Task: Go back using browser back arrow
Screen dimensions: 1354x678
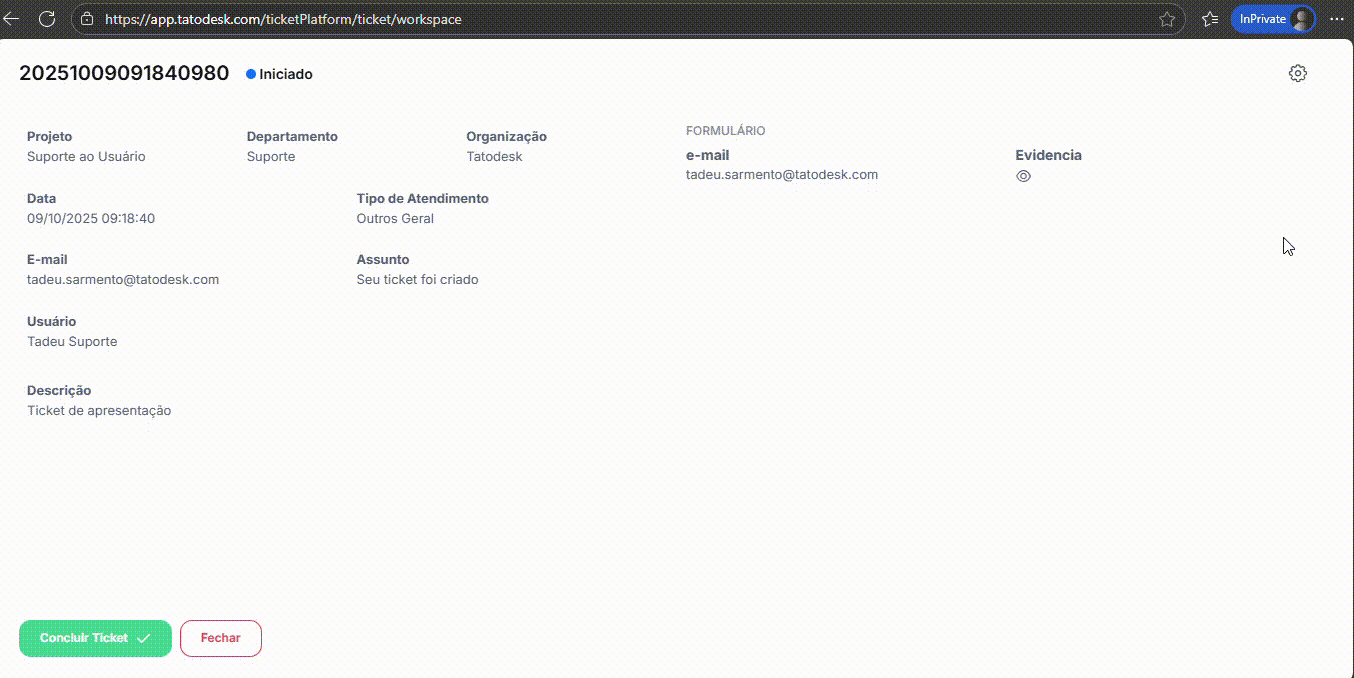Action: [x=12, y=19]
